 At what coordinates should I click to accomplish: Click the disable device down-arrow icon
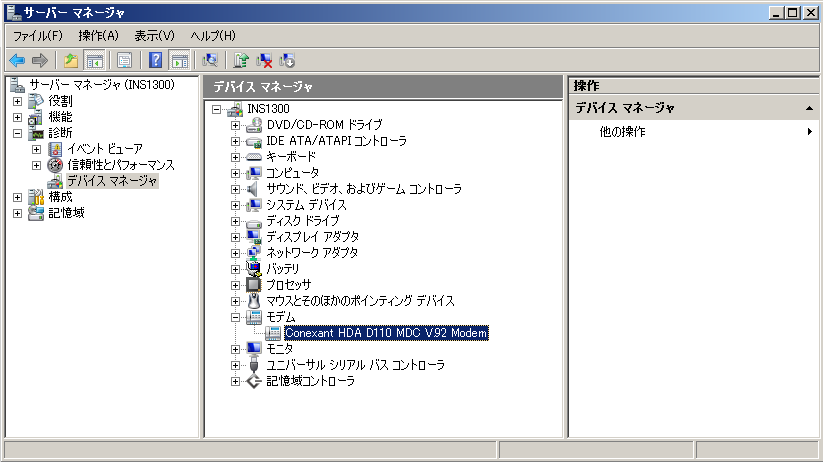point(287,61)
